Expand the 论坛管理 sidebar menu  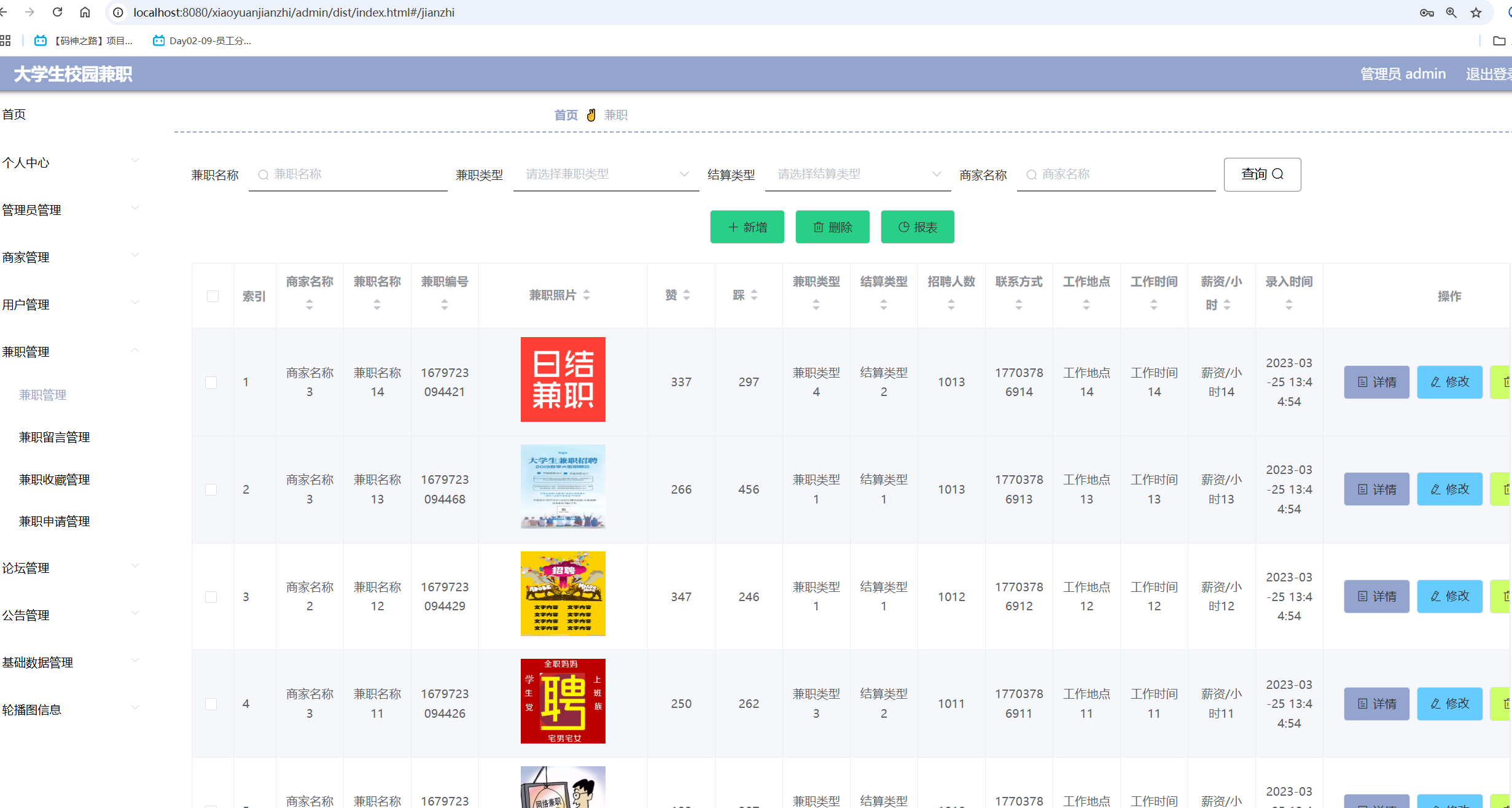(71, 568)
